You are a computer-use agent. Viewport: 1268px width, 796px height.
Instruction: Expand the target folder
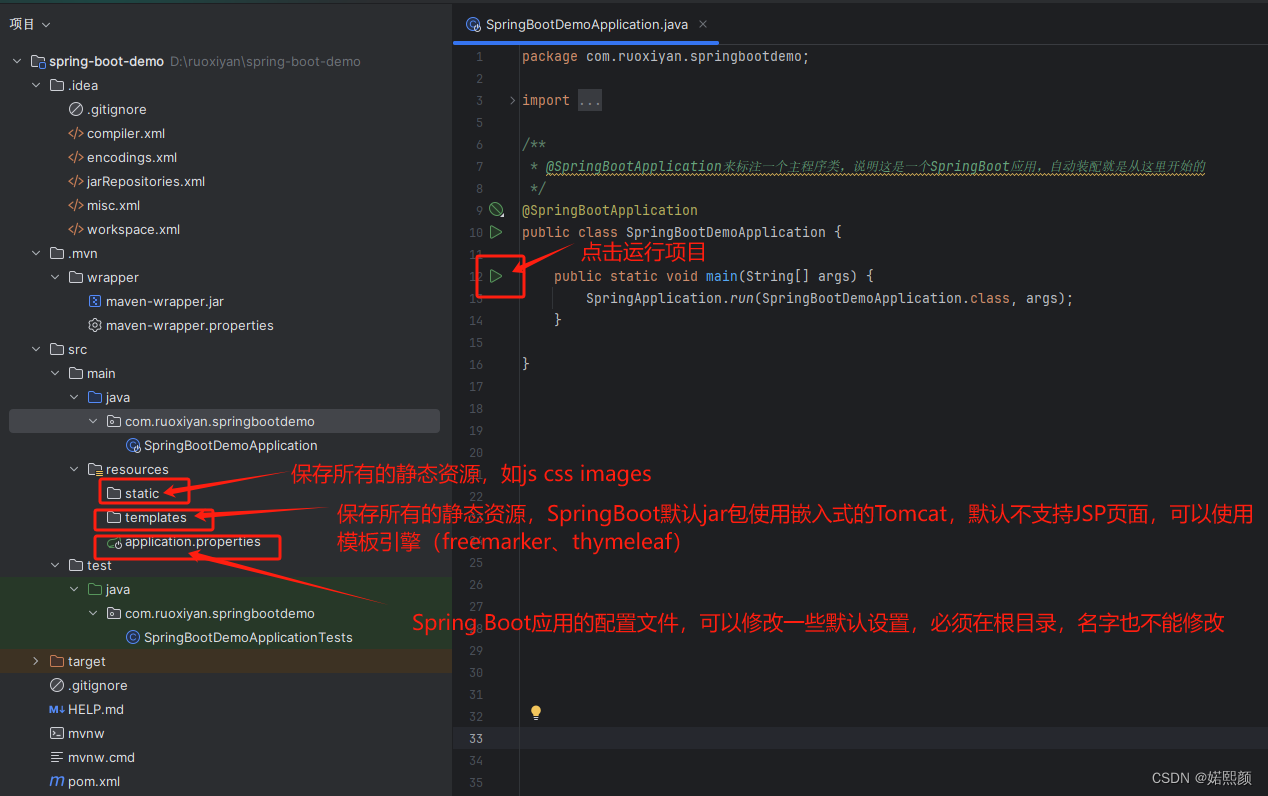click(x=36, y=661)
